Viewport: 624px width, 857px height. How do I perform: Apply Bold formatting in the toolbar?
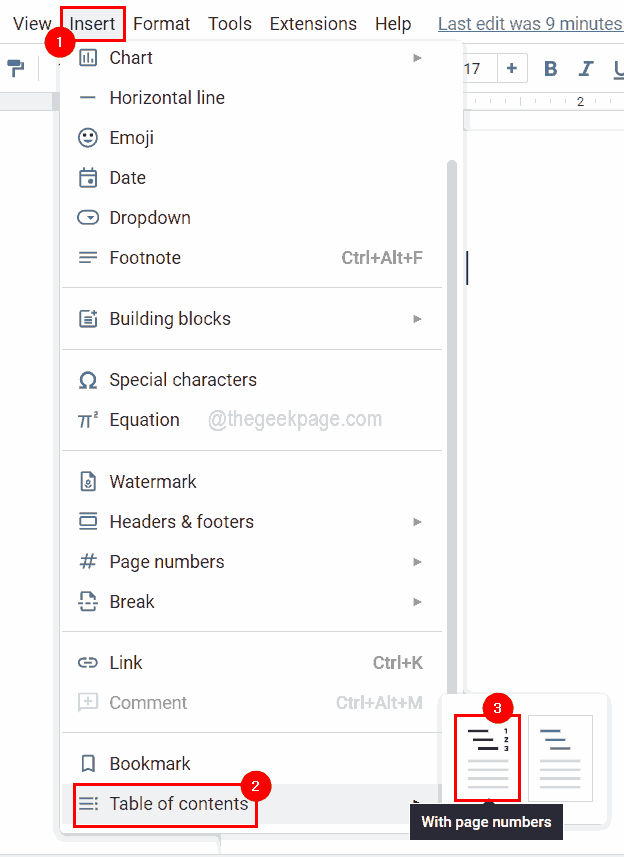pyautogui.click(x=550, y=68)
